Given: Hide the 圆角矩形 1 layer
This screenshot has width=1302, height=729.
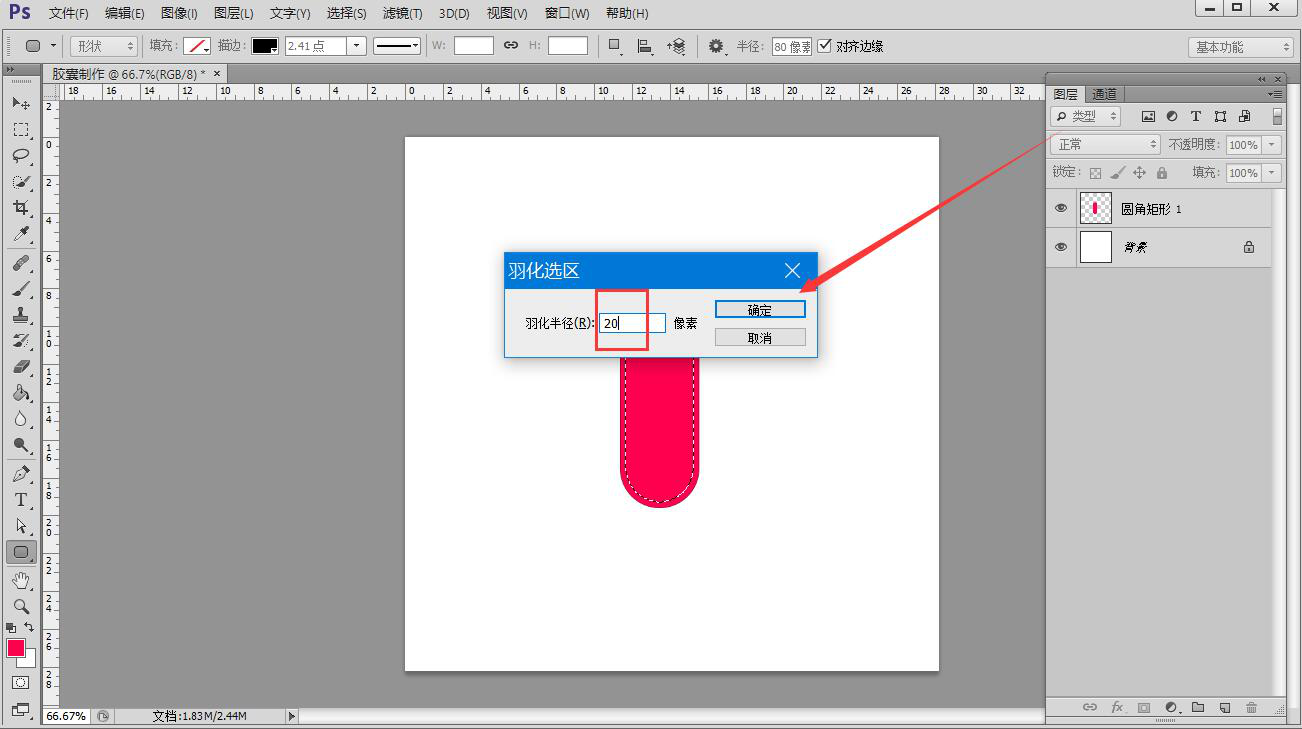Looking at the screenshot, I should 1061,209.
